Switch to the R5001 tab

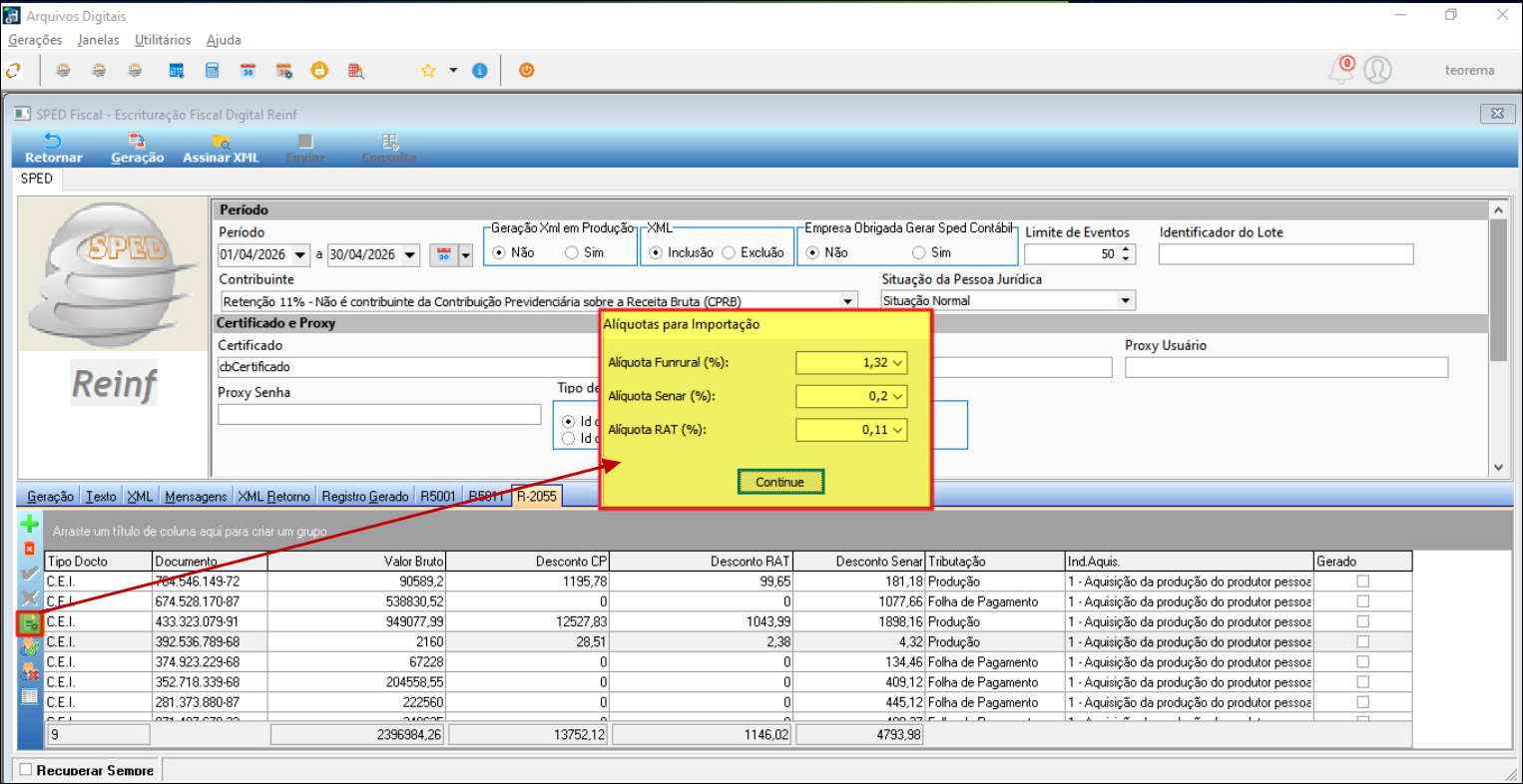click(x=438, y=497)
